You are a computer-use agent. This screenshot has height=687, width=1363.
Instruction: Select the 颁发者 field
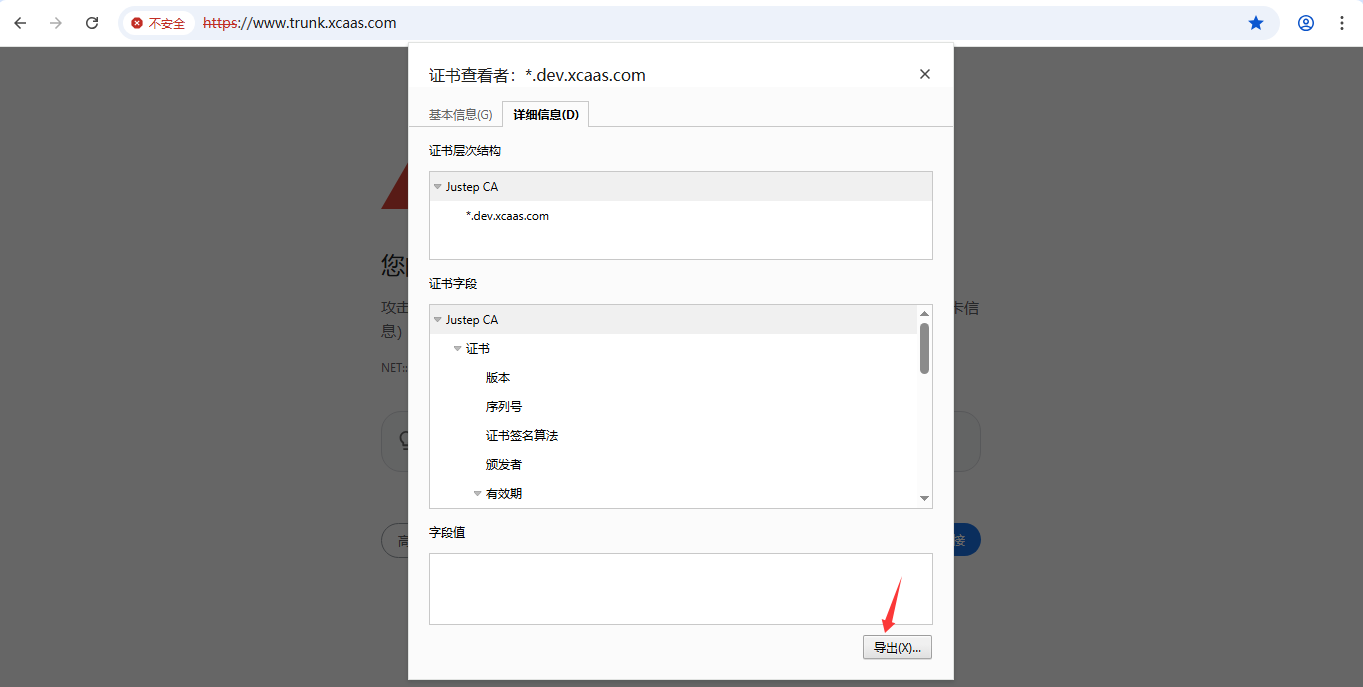[504, 465]
